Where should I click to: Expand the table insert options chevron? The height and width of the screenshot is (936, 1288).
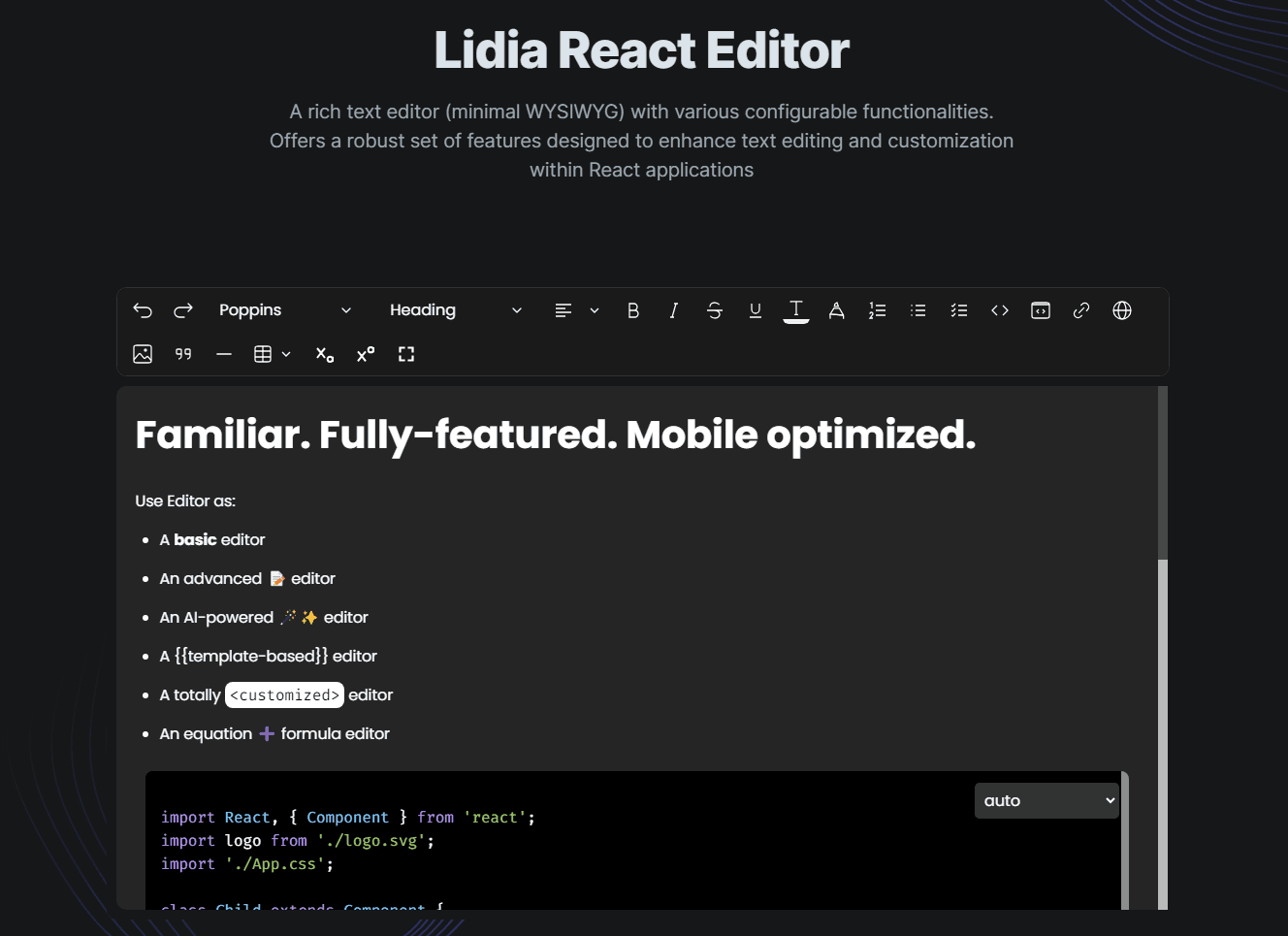point(286,353)
